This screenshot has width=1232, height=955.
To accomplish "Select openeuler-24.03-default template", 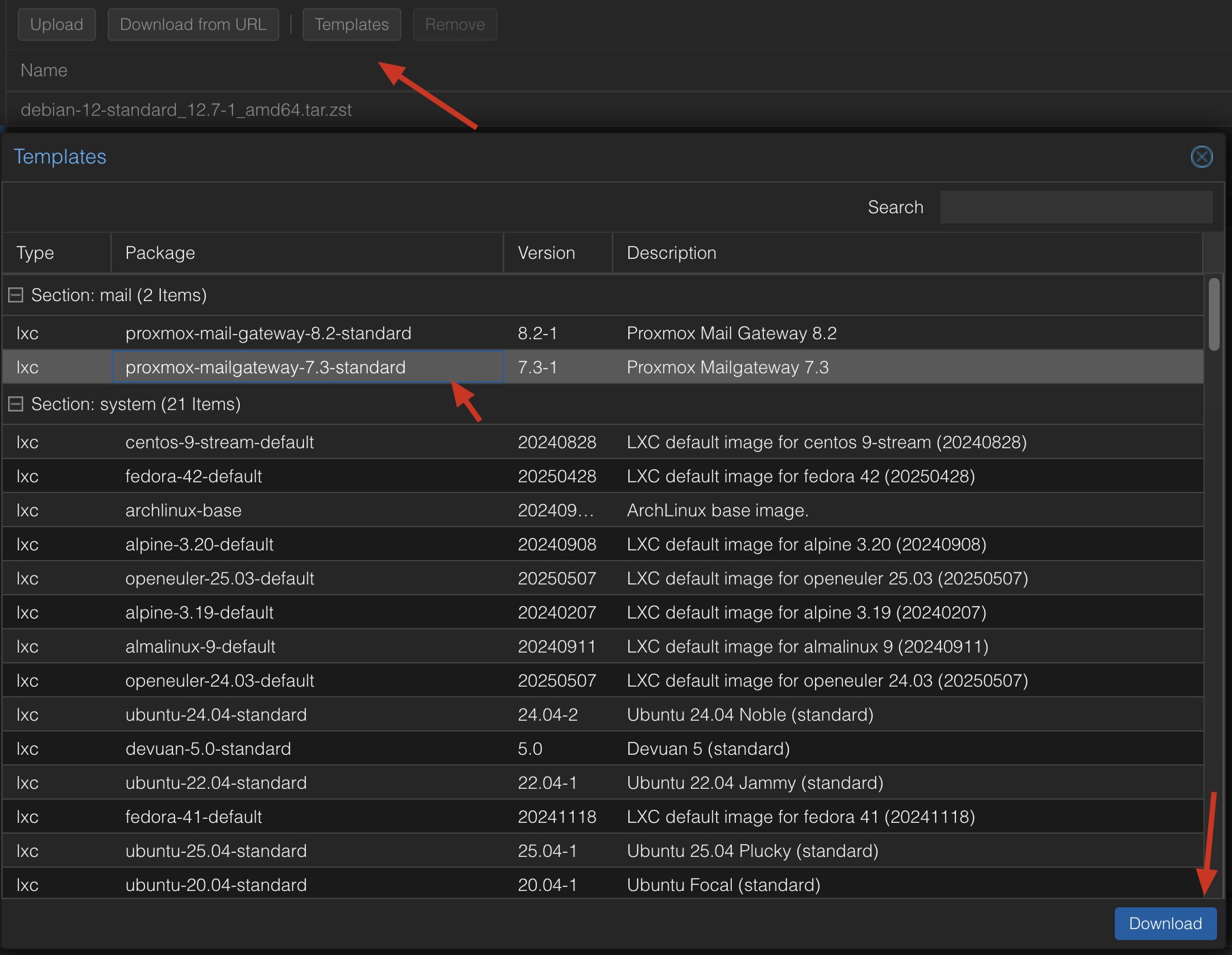I will point(603,680).
